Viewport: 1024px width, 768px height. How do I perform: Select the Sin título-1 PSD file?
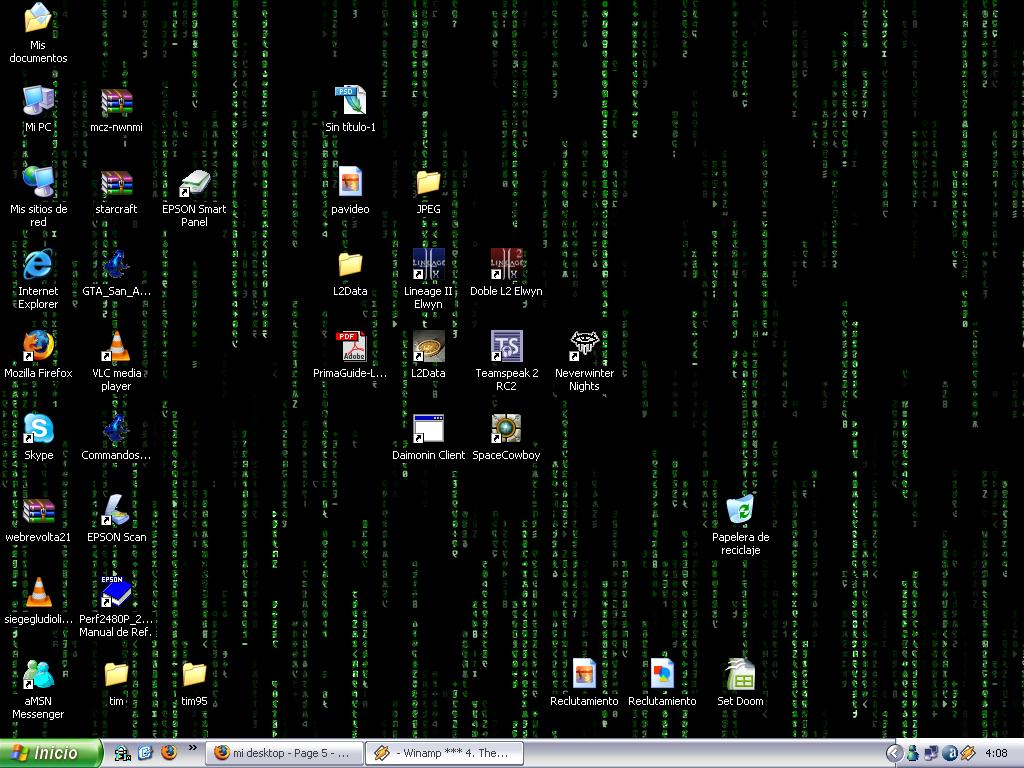[350, 108]
